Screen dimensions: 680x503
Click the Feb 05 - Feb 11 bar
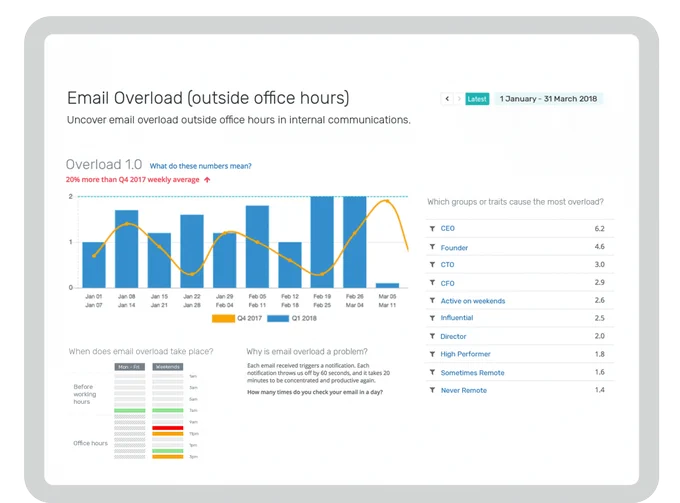(x=257, y=246)
